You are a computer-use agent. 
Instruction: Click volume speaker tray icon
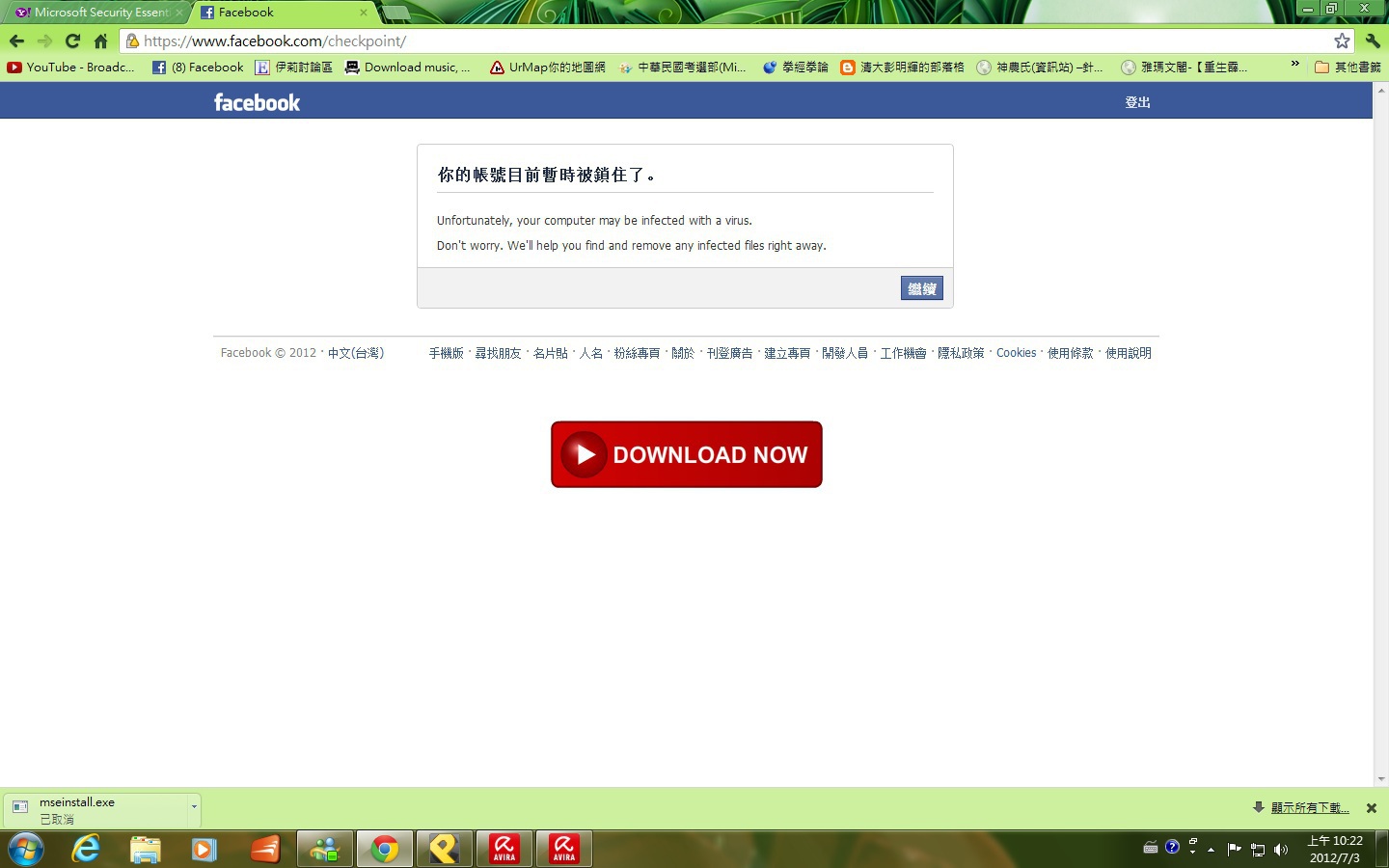[1281, 850]
